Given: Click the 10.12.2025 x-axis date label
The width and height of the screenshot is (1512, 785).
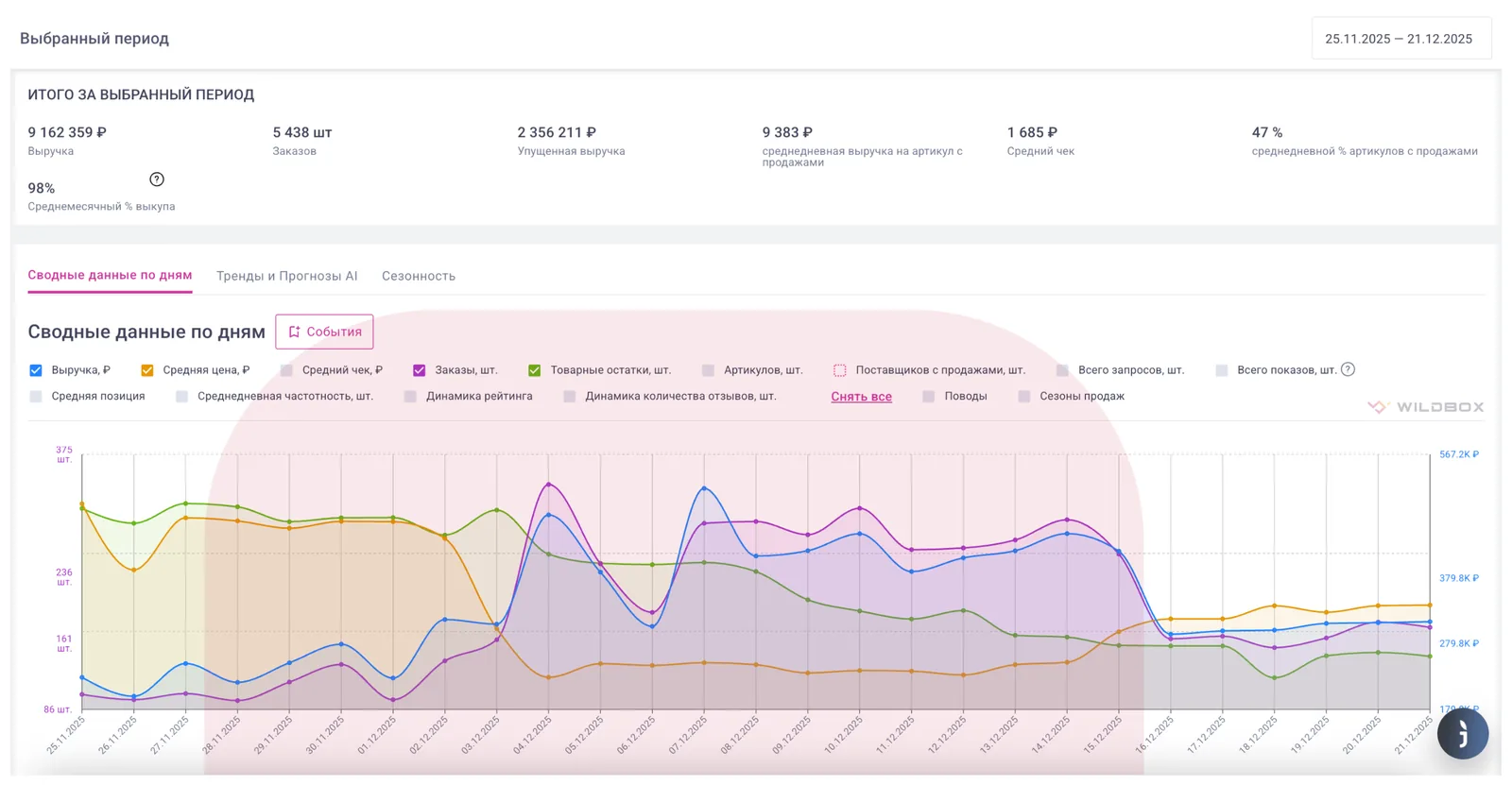Looking at the screenshot, I should point(843,735).
